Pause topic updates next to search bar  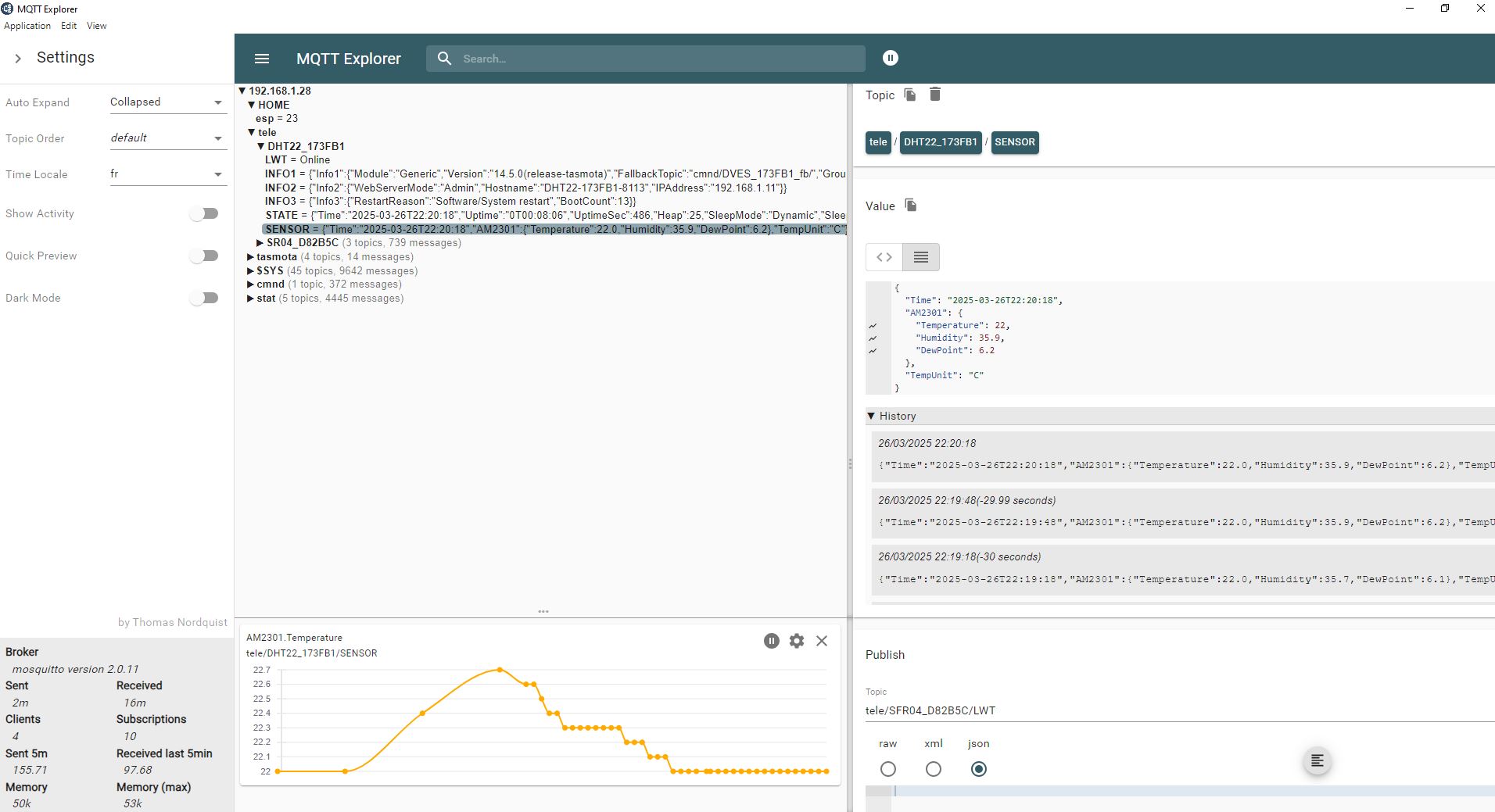tap(890, 58)
